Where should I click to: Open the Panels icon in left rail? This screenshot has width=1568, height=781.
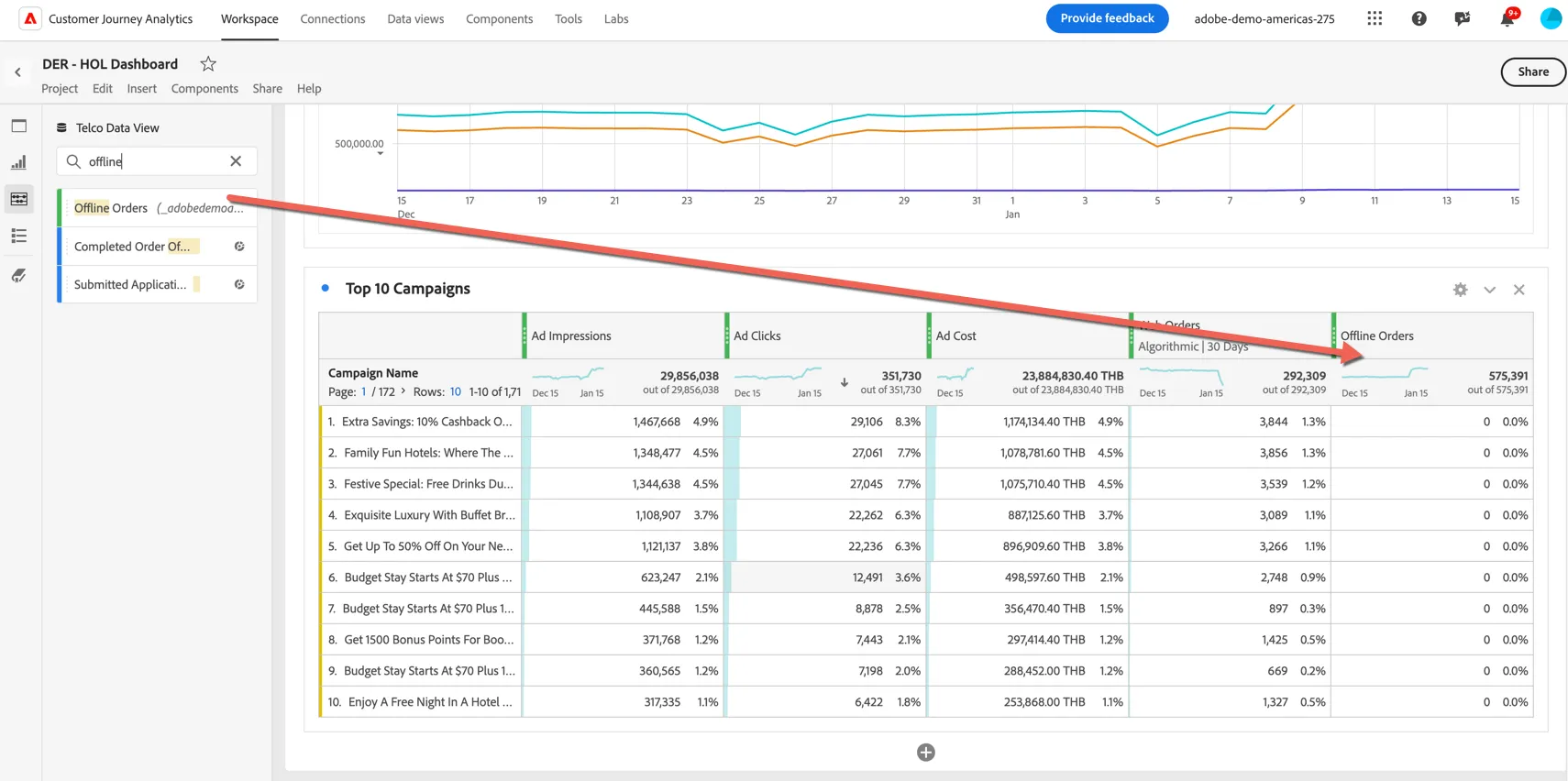pos(19,126)
